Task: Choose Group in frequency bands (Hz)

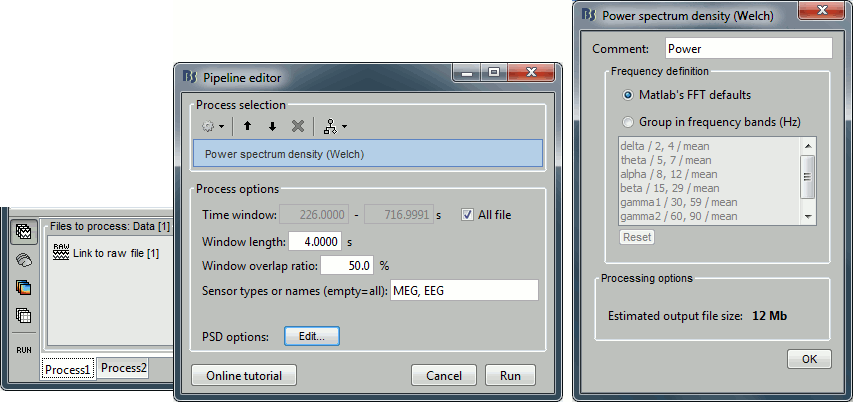Action: click(628, 122)
